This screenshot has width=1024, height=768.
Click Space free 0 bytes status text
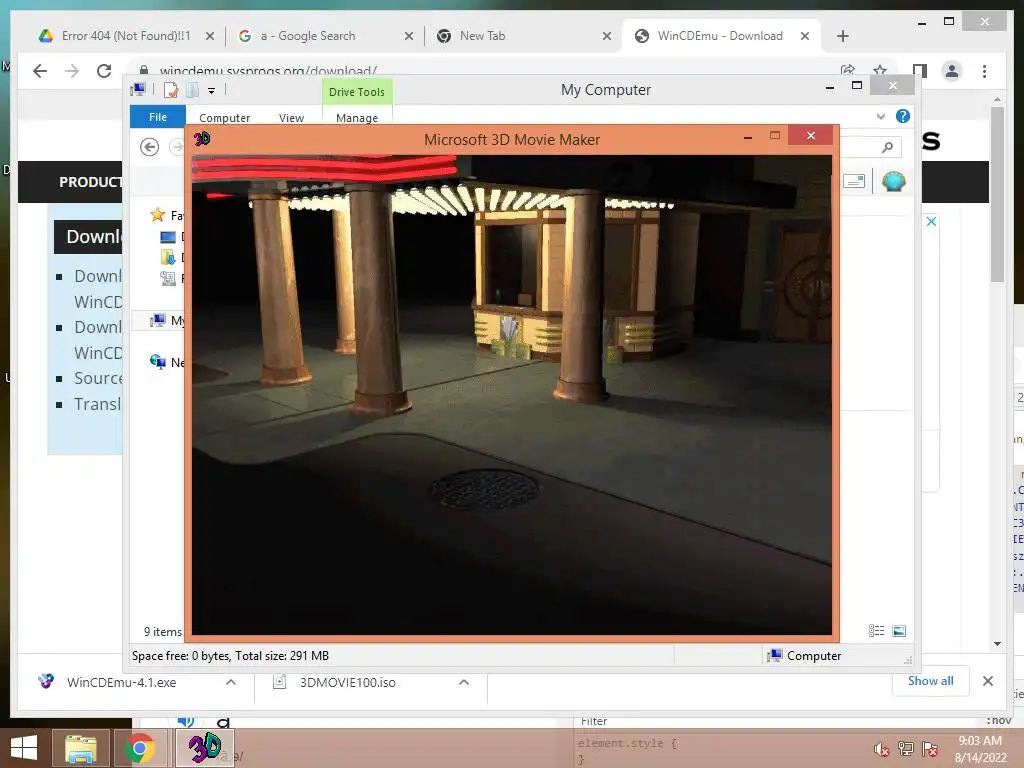(231, 656)
